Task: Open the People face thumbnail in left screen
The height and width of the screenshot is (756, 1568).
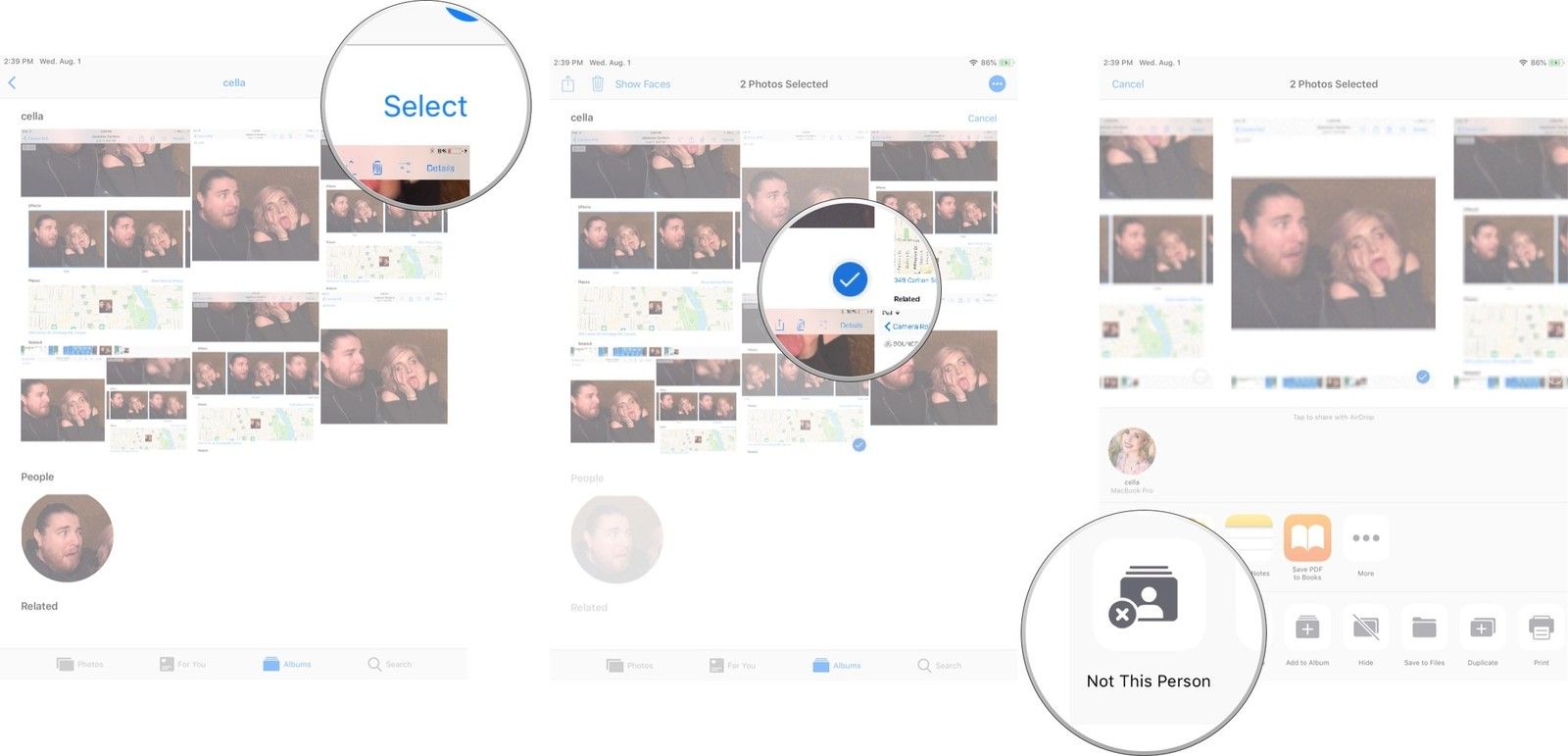Action: tap(67, 537)
